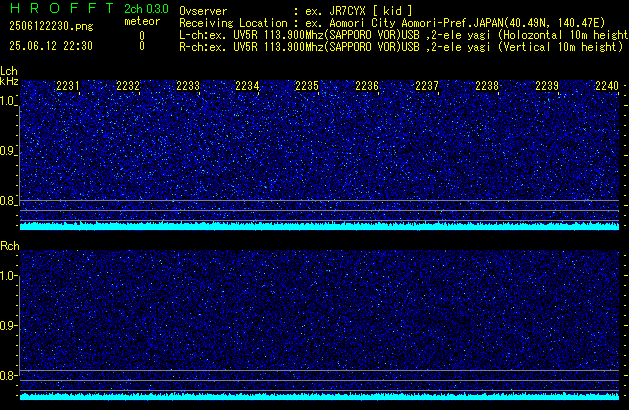Click the Rch 1.0 kHz axis label
The height and width of the screenshot is (410, 629).
(x=8, y=276)
